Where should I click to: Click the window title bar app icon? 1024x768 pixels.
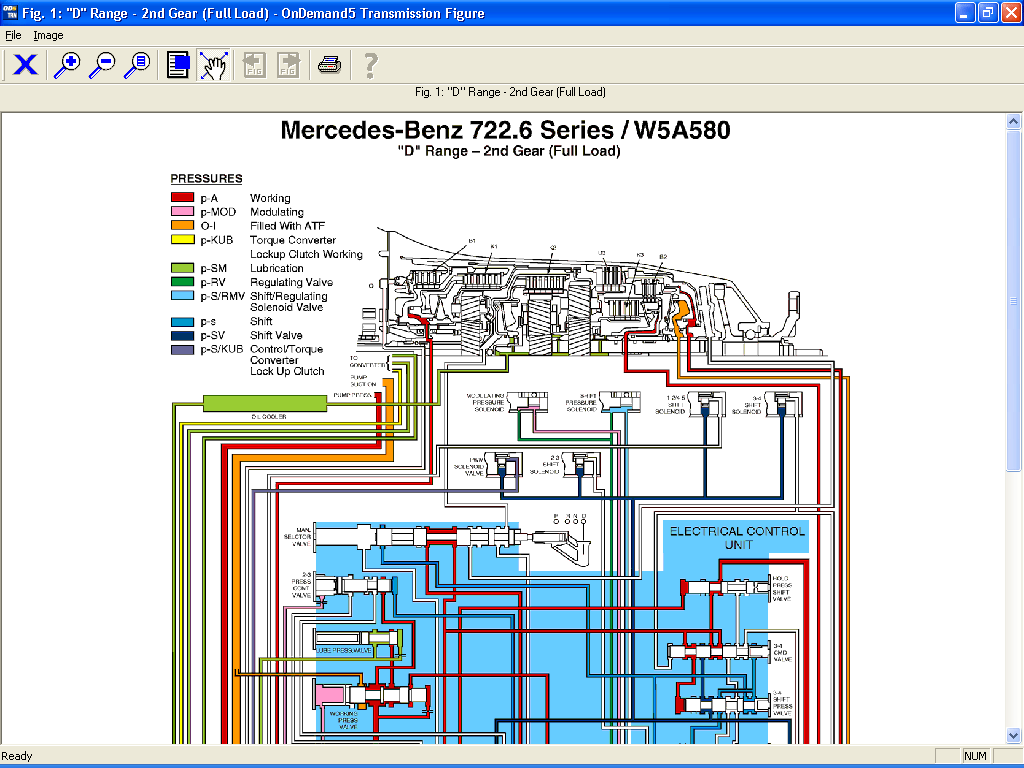[x=10, y=13]
